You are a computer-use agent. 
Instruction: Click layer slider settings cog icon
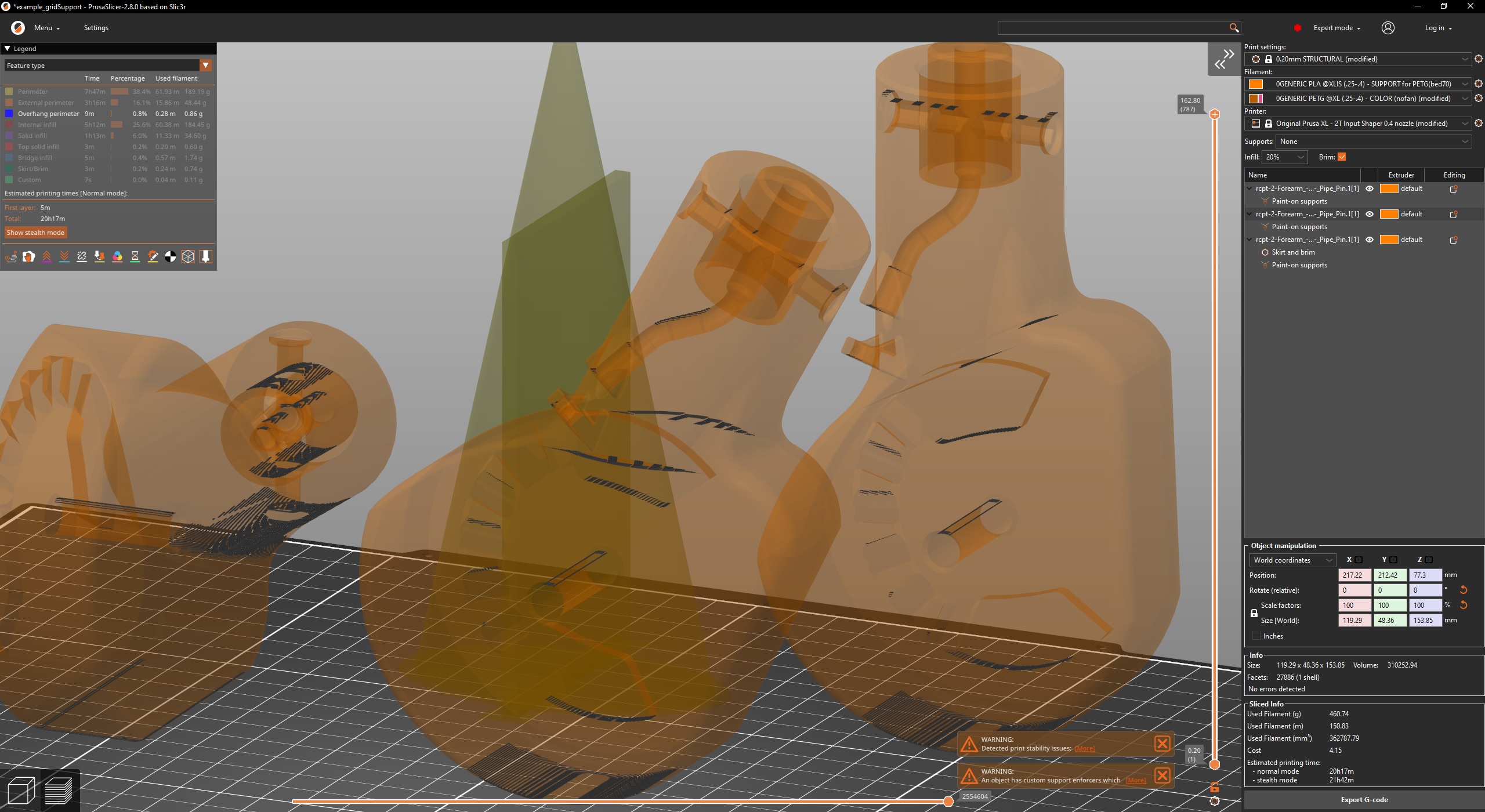point(1215,801)
